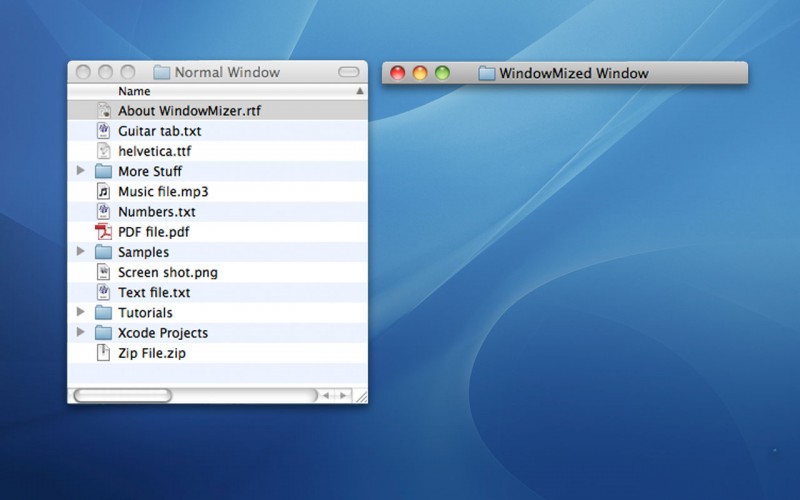Image resolution: width=800 pixels, height=500 pixels.
Task: Click the folder proxy icon in WindowMized Window title
Action: tap(487, 73)
